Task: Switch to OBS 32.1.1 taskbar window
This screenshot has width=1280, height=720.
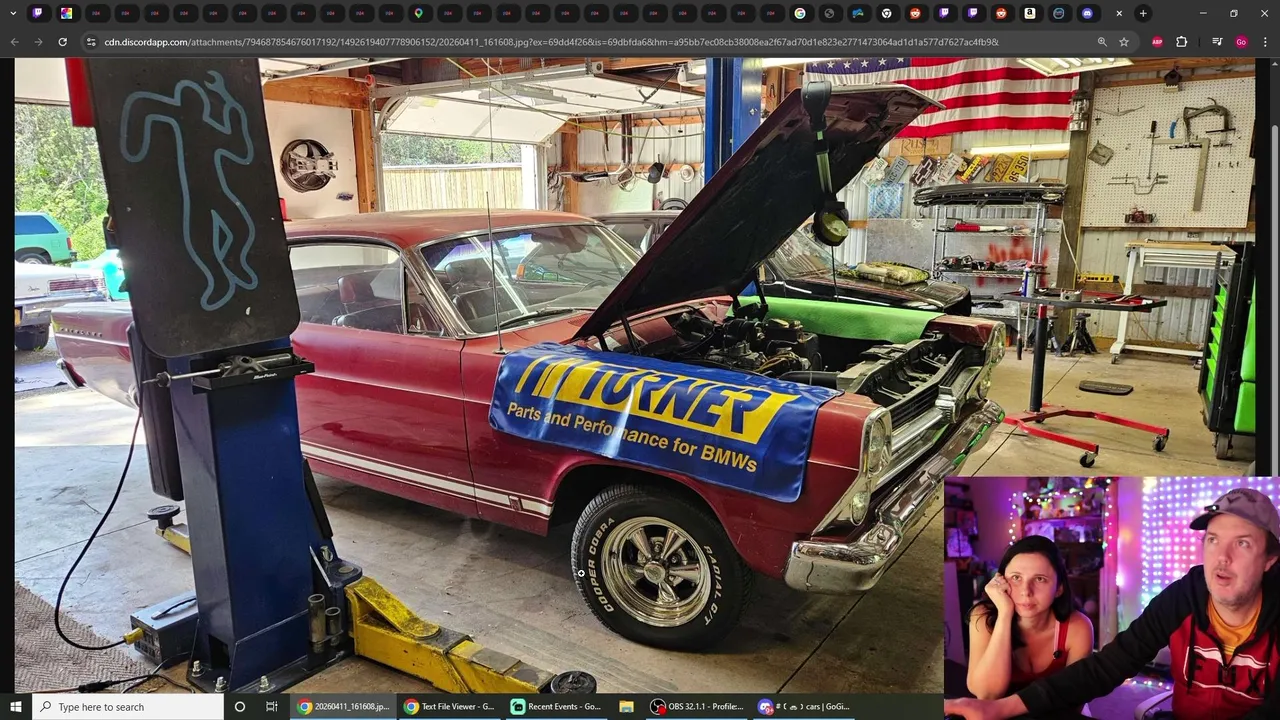Action: pyautogui.click(x=697, y=707)
